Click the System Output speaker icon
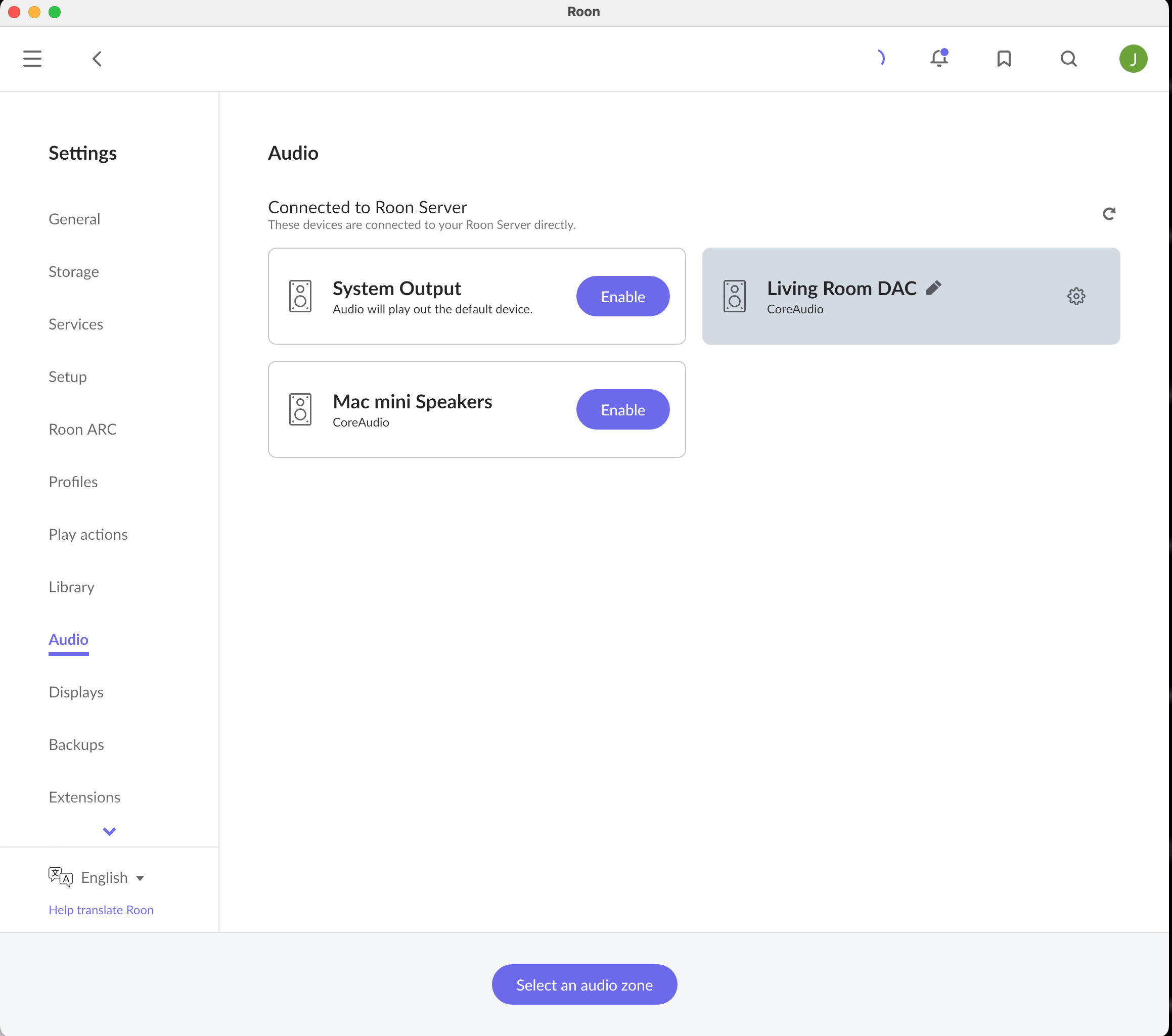Screen dimensions: 1172x1036 coord(300,296)
